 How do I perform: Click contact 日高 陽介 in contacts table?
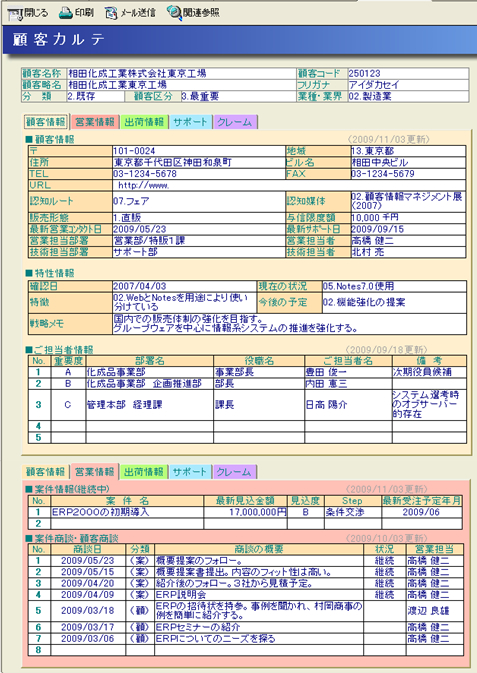click(x=326, y=405)
